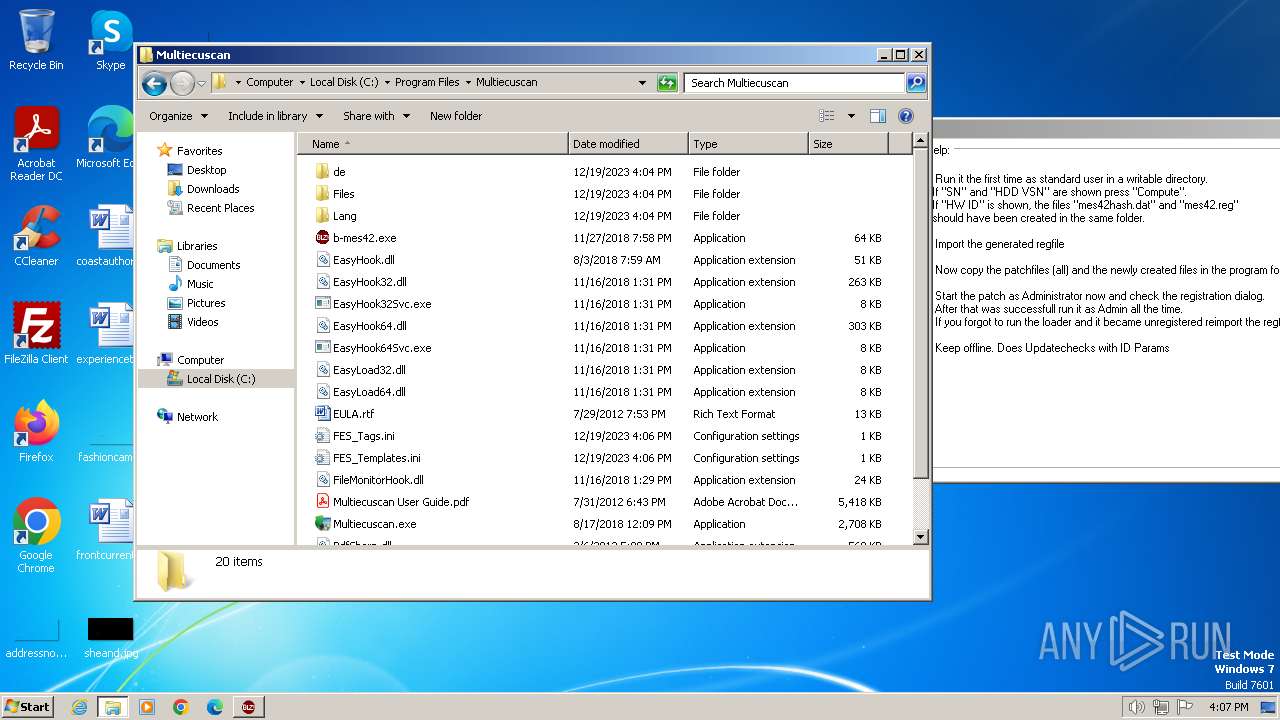Image resolution: width=1280 pixels, height=720 pixels.
Task: Open the Share with dropdown
Action: click(376, 116)
